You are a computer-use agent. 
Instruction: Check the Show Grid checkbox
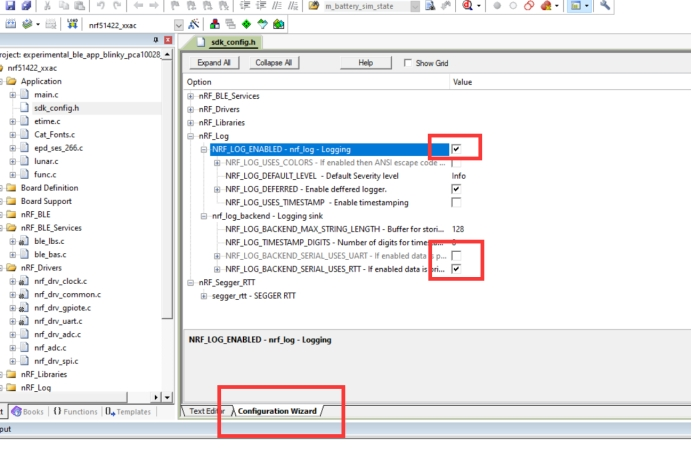pyautogui.click(x=407, y=63)
